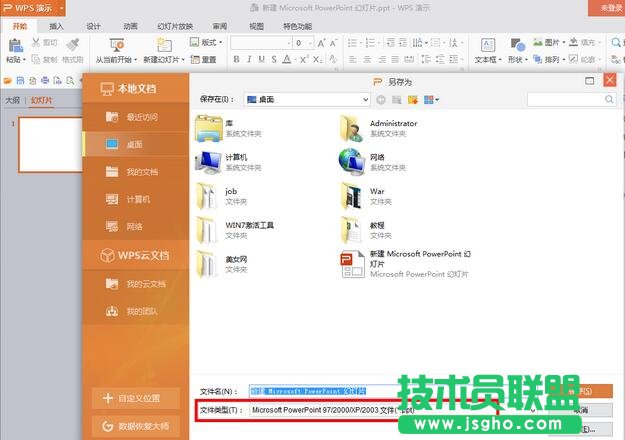Open the font name dropdown

[x=289, y=43]
